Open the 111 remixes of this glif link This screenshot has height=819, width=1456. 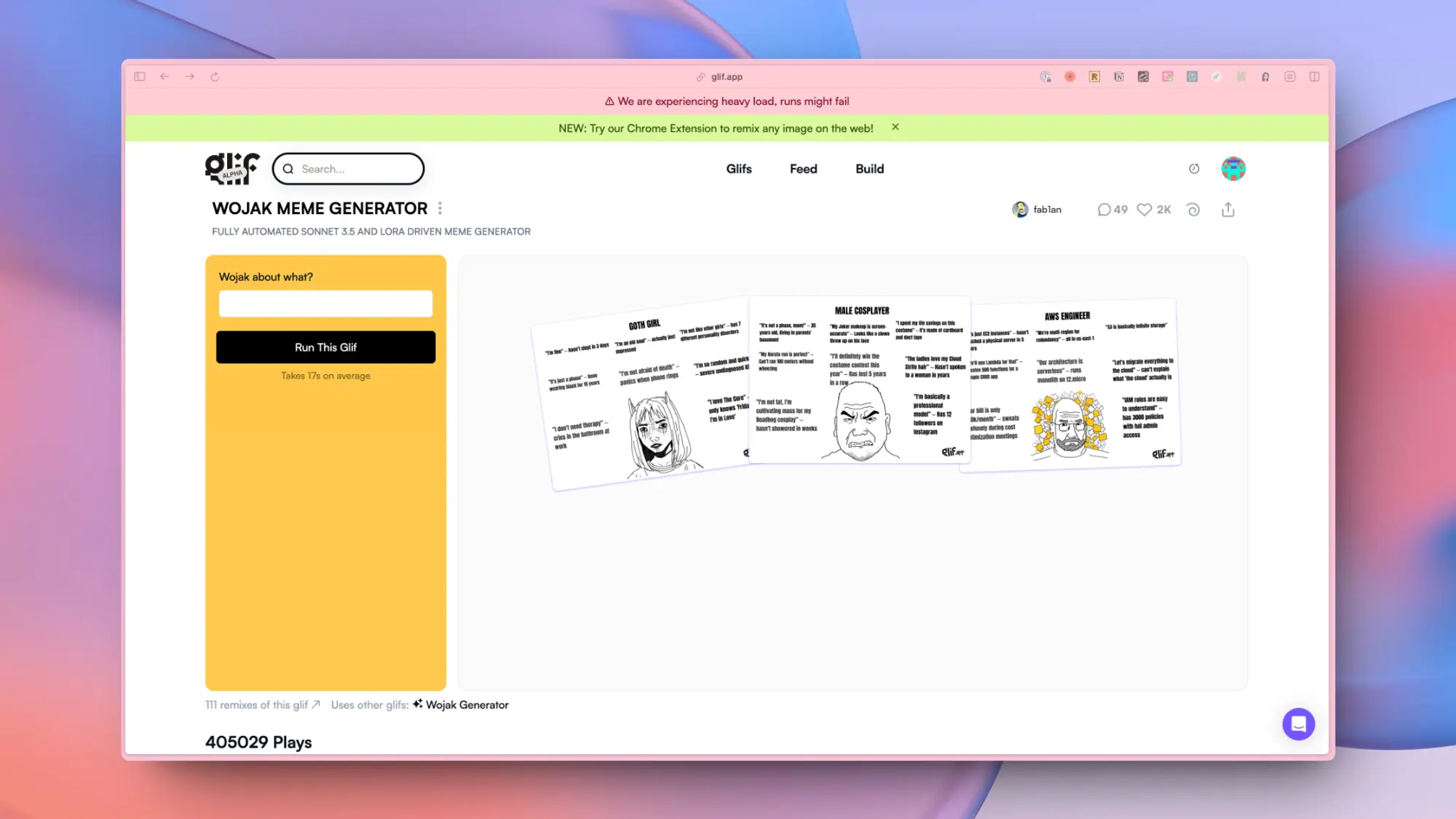coord(262,705)
